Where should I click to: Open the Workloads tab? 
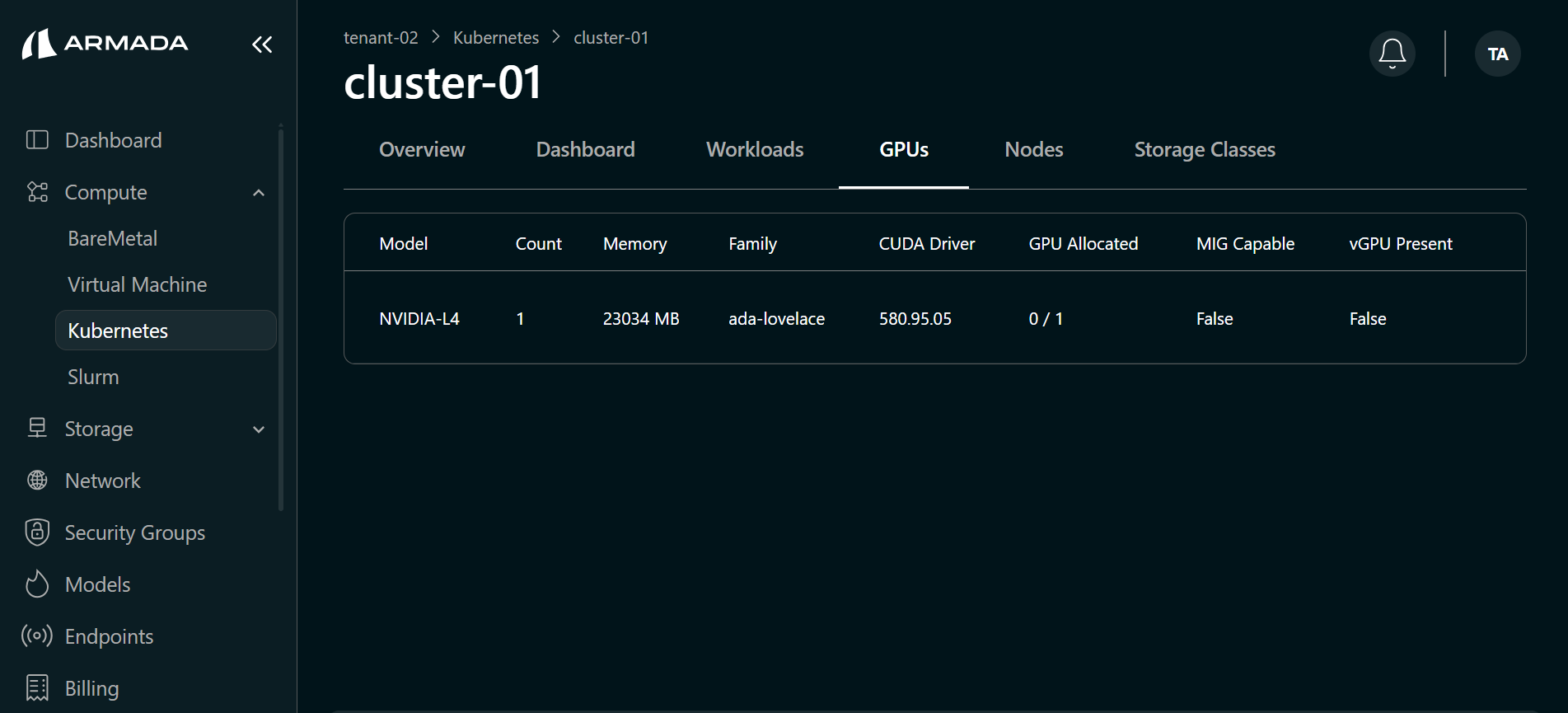[x=755, y=149]
